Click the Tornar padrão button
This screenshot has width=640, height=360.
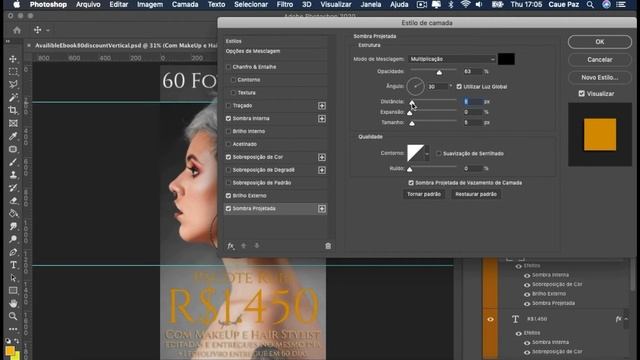click(424, 194)
